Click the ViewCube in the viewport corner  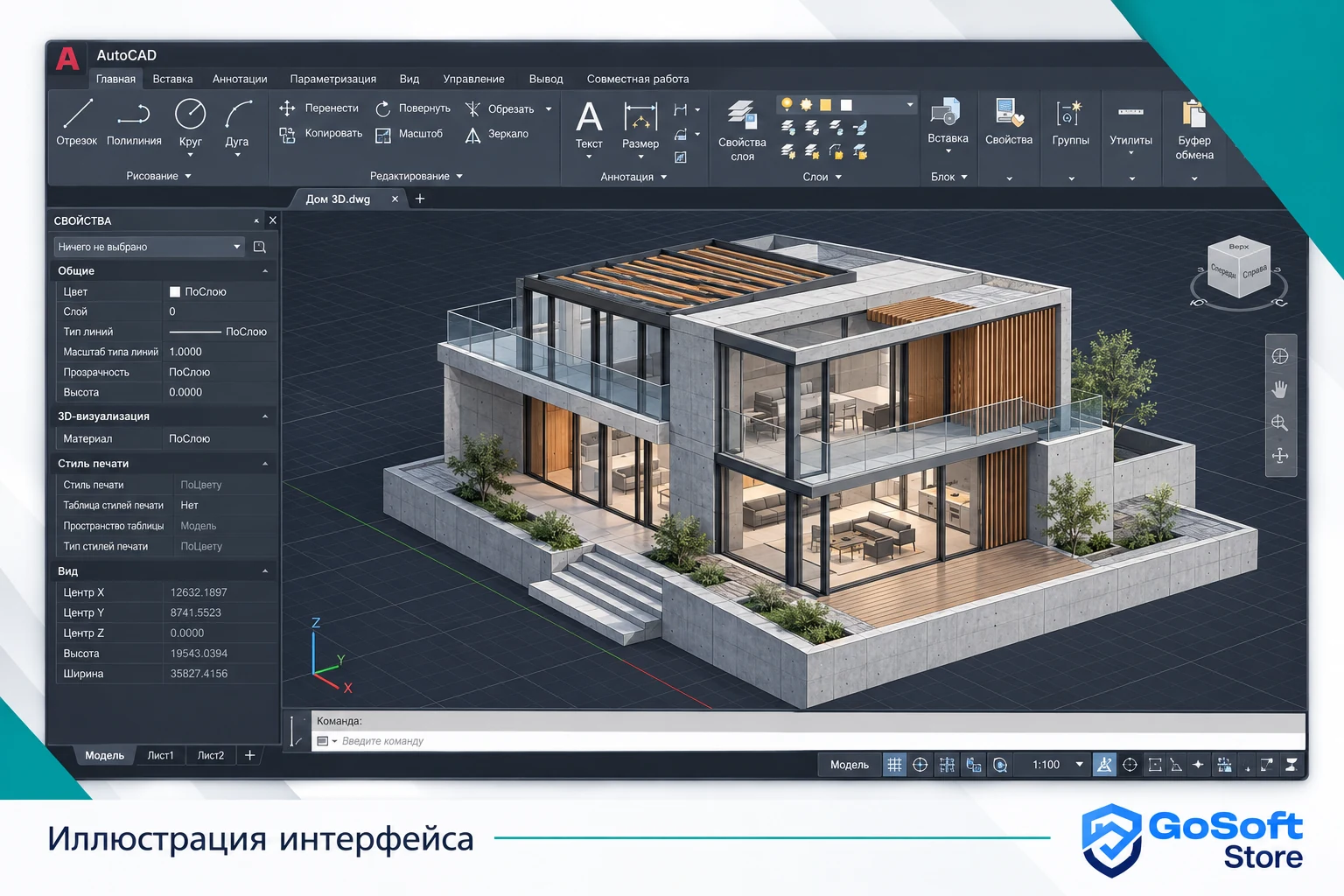point(1238,269)
